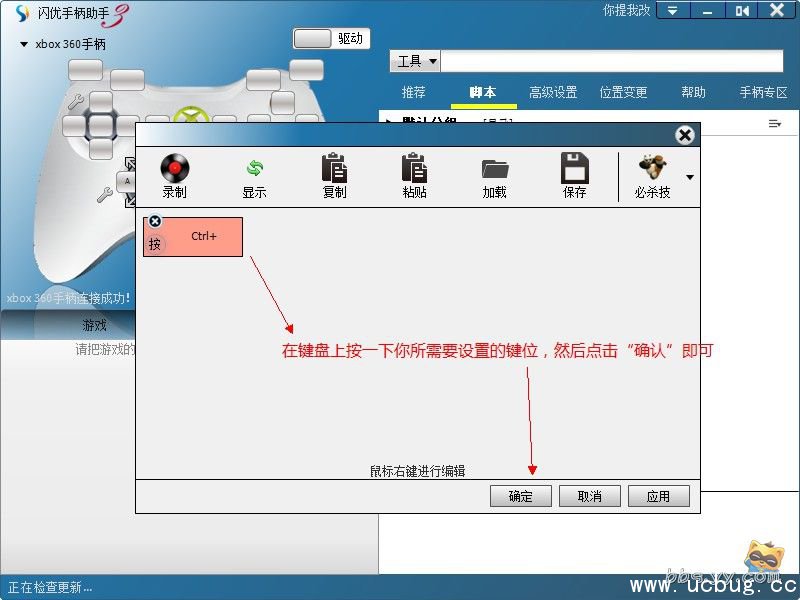The image size is (800, 600).
Task: Open the 工具 dropdown
Action: point(416,62)
